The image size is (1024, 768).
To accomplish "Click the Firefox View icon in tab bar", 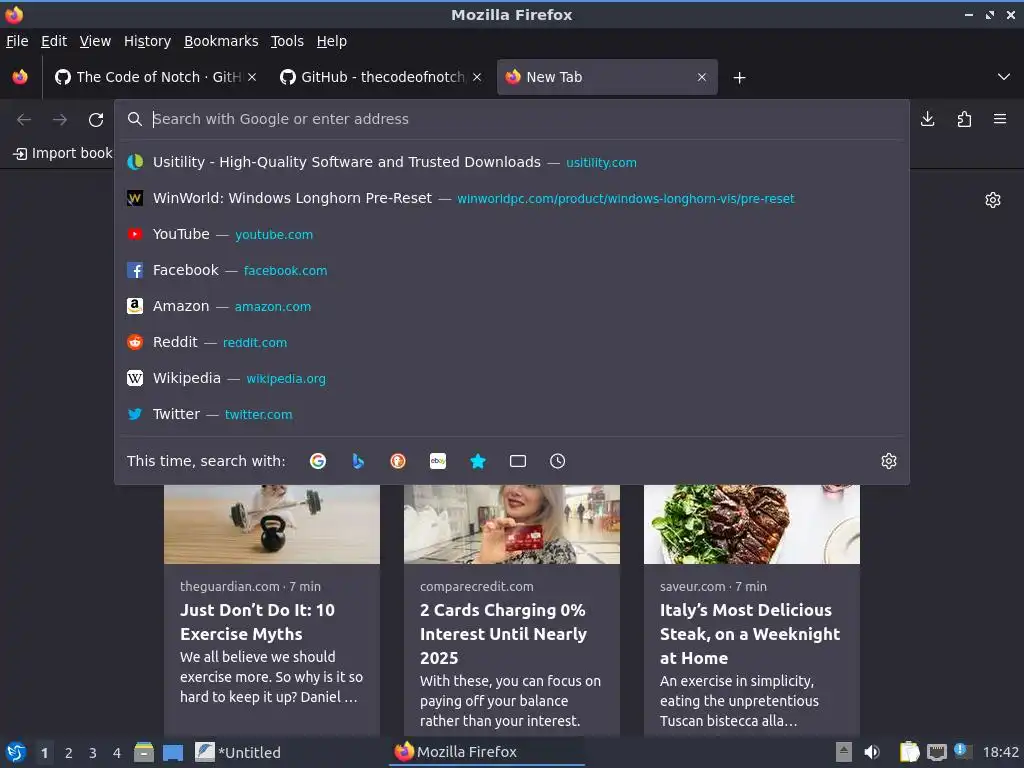I will (x=20, y=77).
